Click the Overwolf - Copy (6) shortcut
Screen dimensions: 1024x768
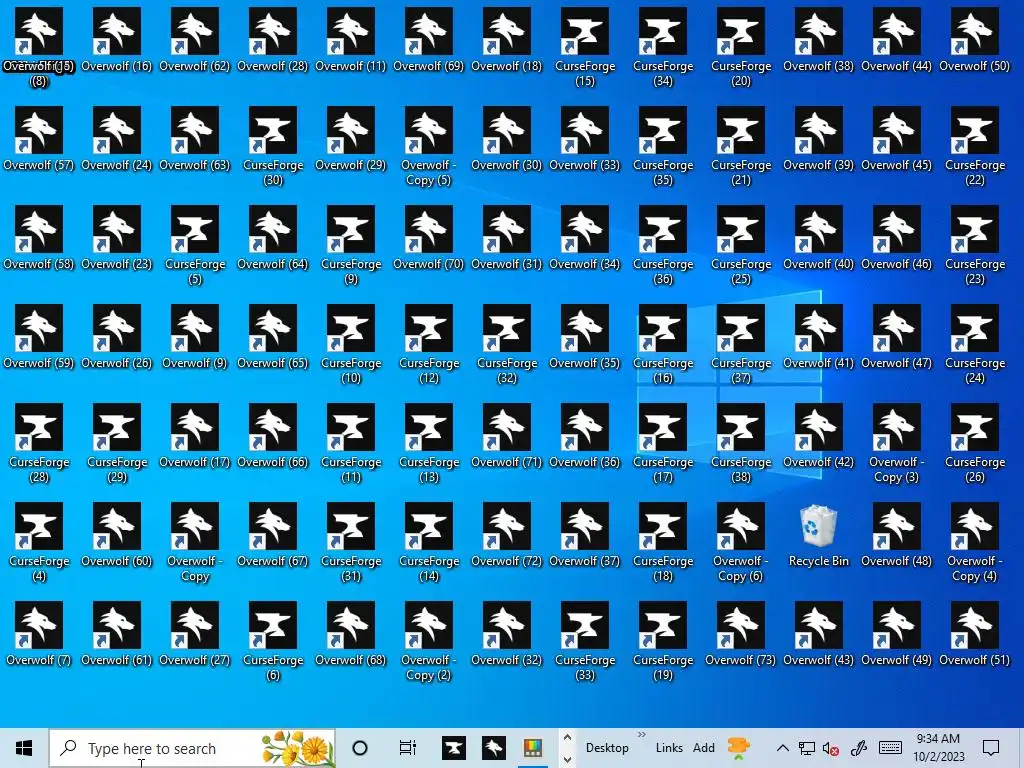741,542
